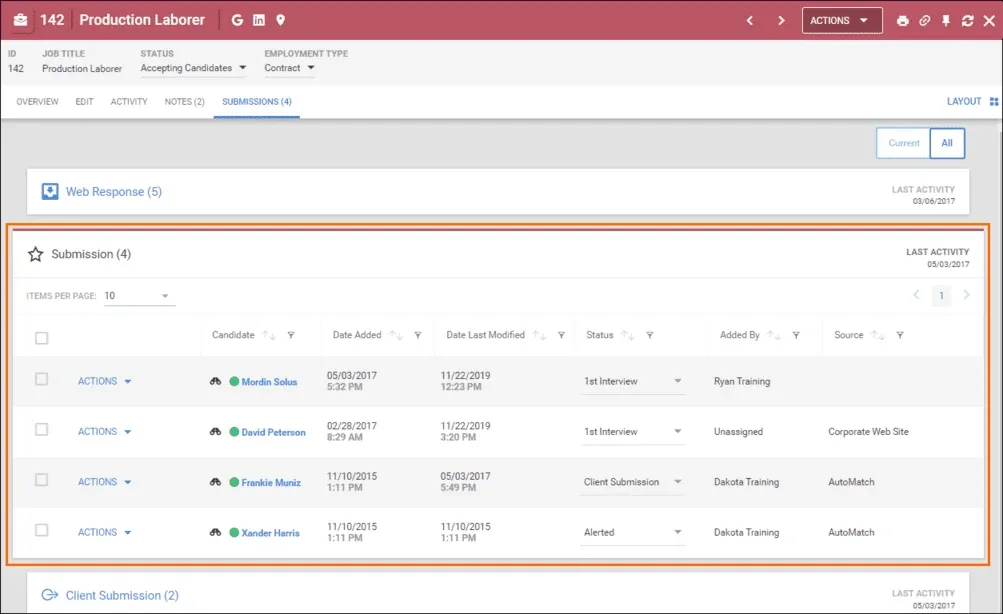Open the David Peterson candidate link
The width and height of the screenshot is (1003, 614).
(x=273, y=432)
